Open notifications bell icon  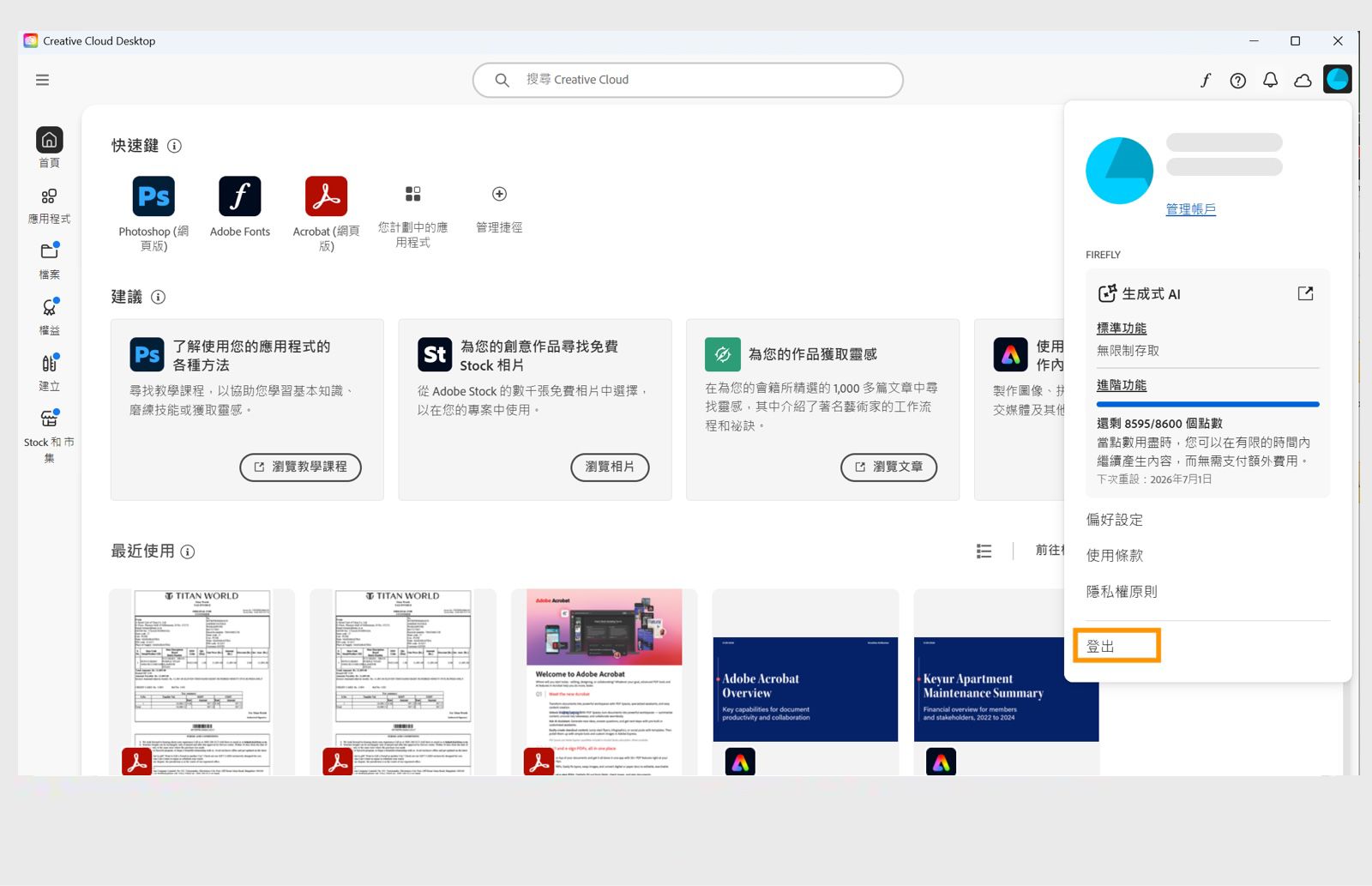pyautogui.click(x=1270, y=80)
